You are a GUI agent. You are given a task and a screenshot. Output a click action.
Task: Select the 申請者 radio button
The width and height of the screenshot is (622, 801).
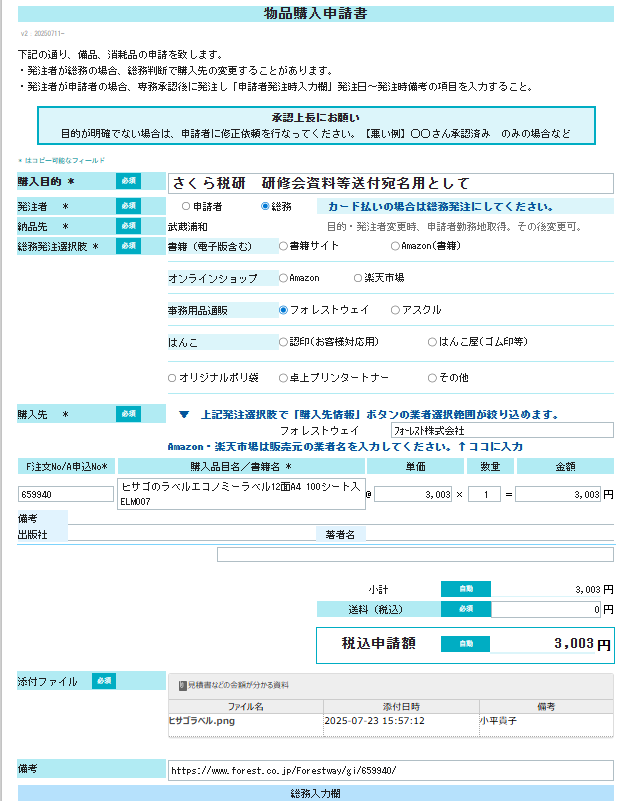click(x=186, y=206)
